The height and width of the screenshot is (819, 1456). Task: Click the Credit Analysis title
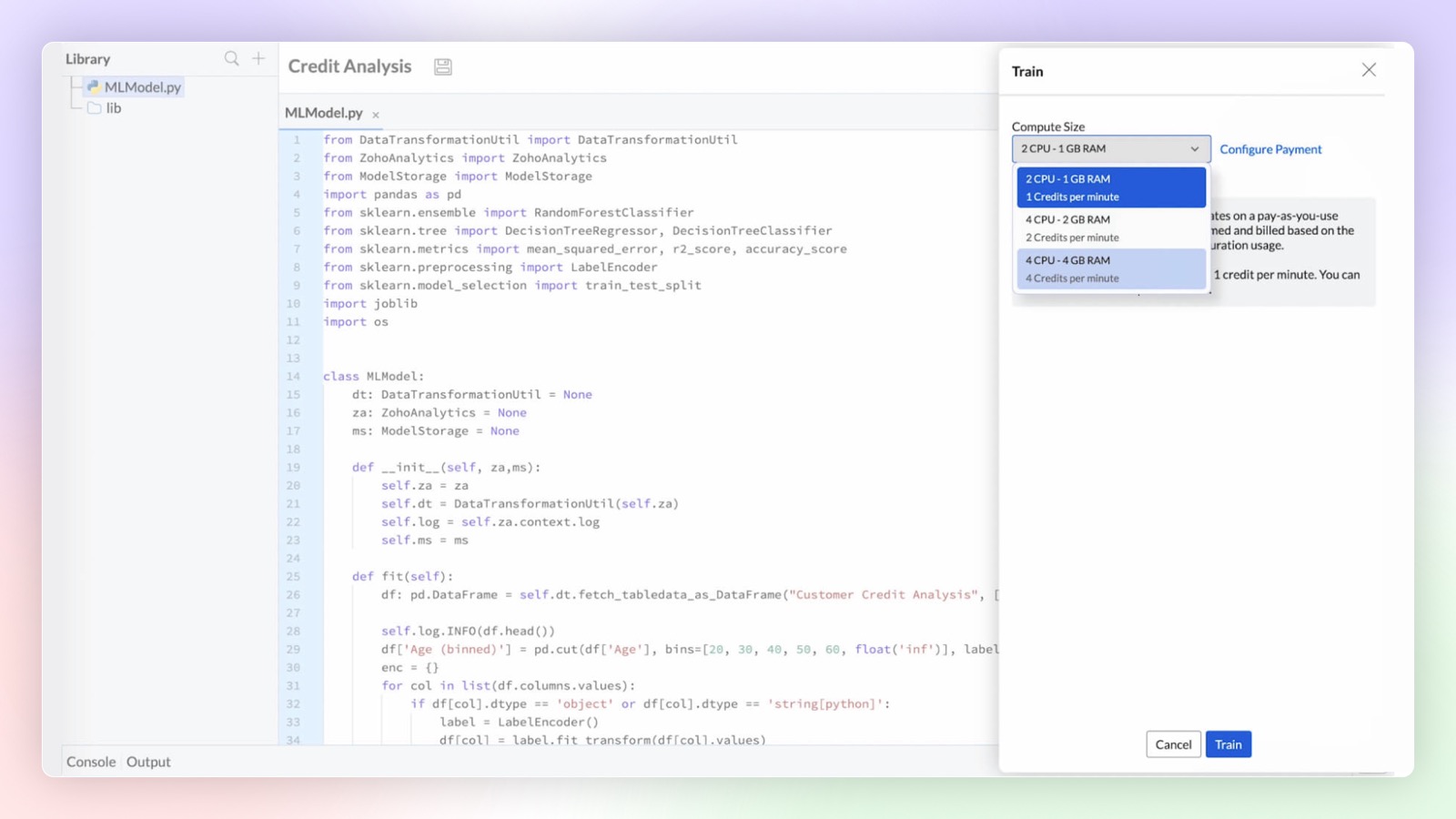coord(349,66)
